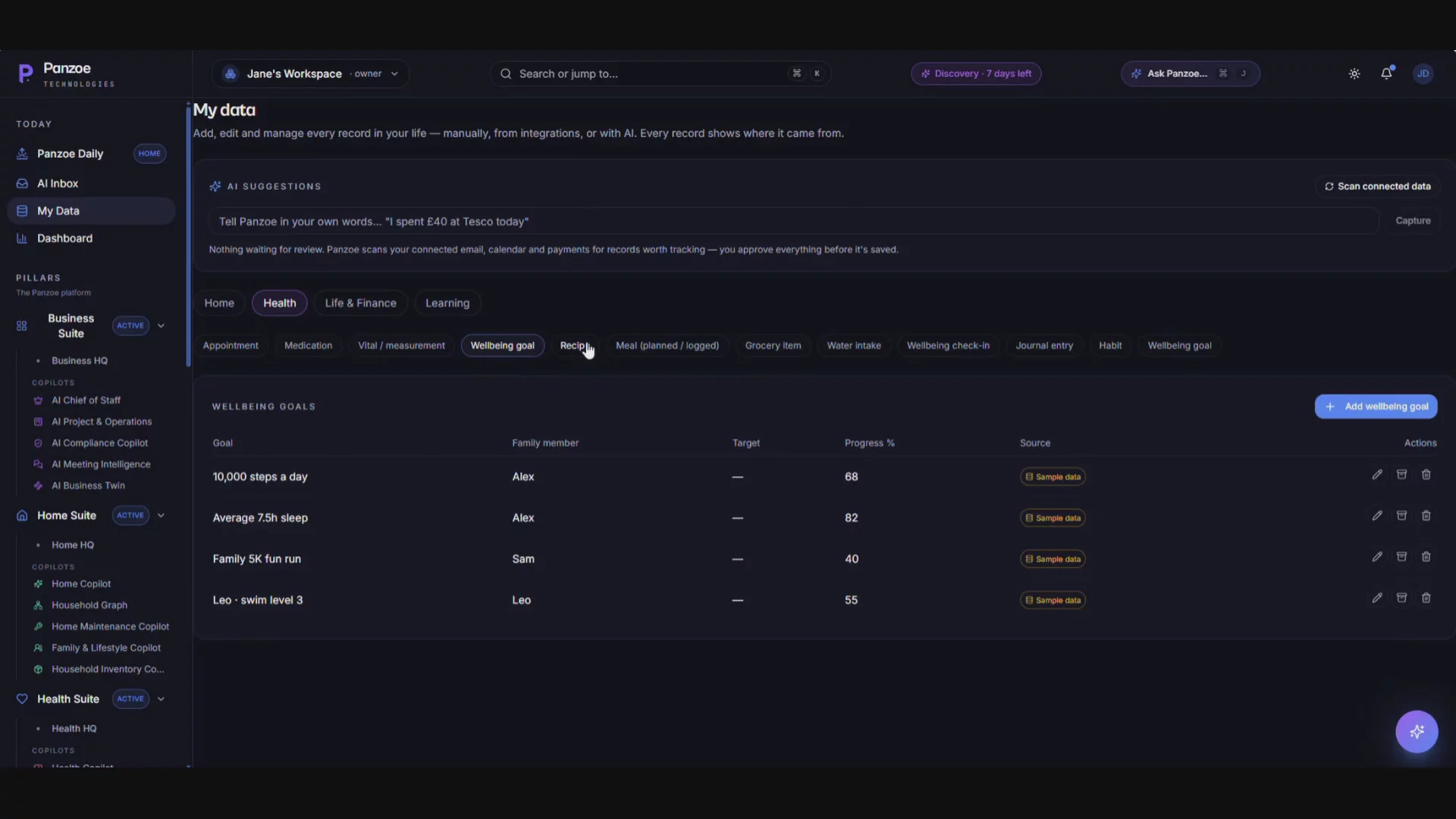Viewport: 1456px width, 819px height.
Task: Click Add wellbeing goal button
Action: (x=1376, y=406)
